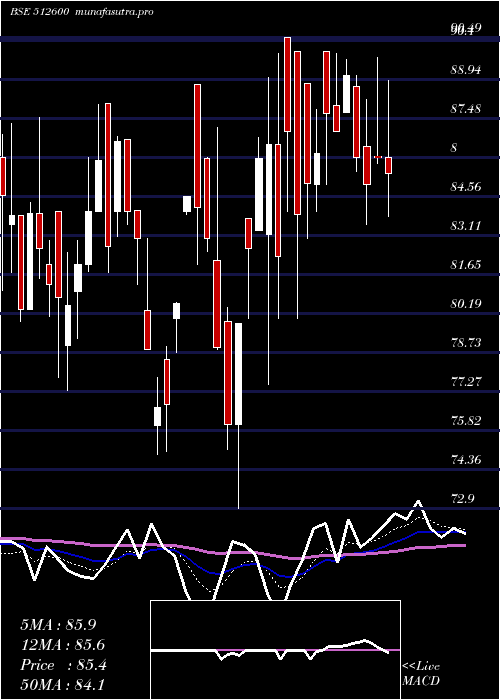This screenshot has height=700, width=500.
Task: Select the 77.27 price axis label
Action: 466,382
